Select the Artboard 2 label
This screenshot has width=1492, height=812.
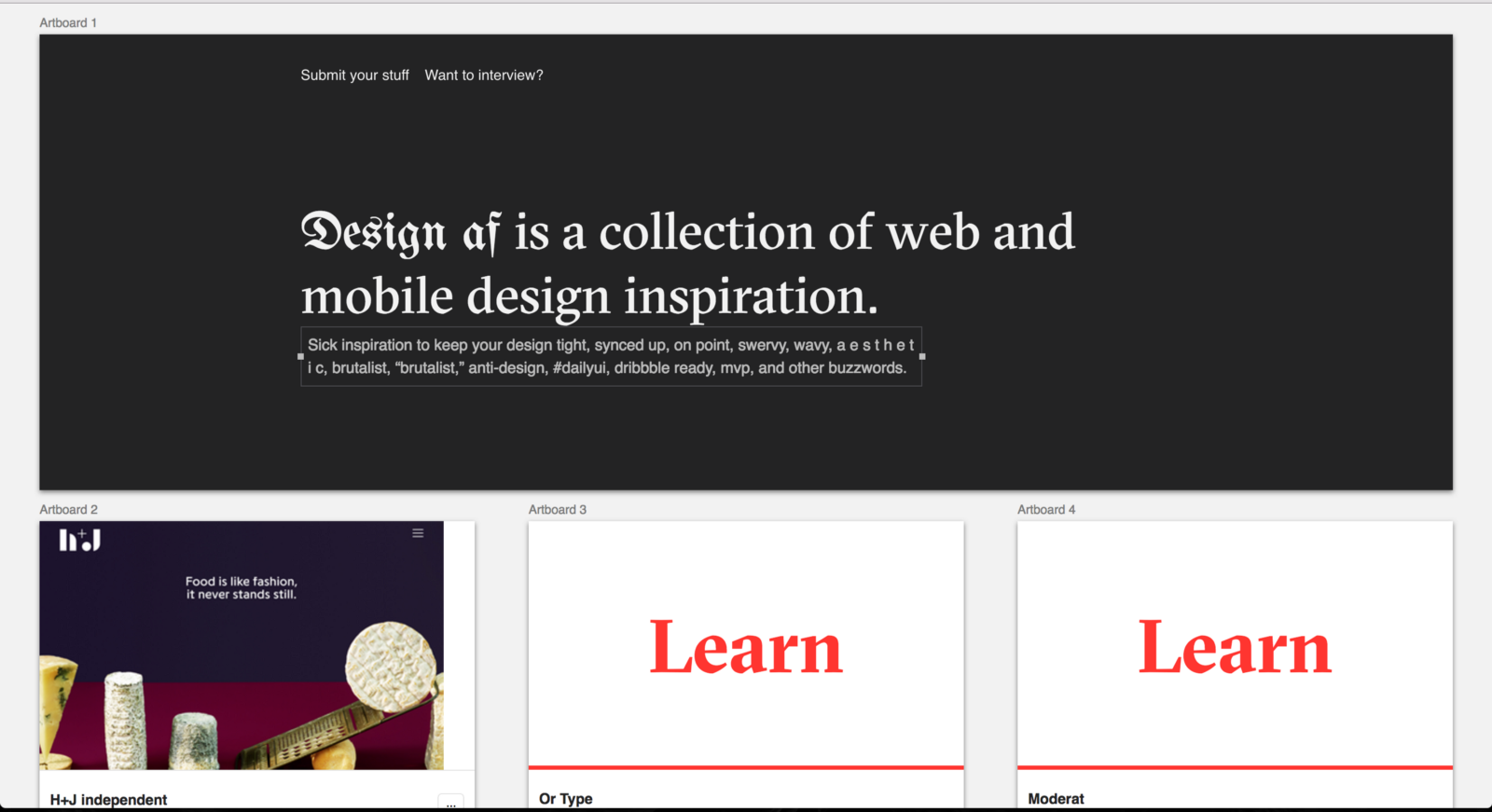click(68, 509)
